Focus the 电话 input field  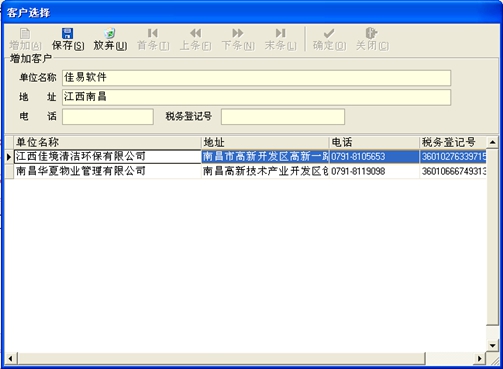point(108,117)
